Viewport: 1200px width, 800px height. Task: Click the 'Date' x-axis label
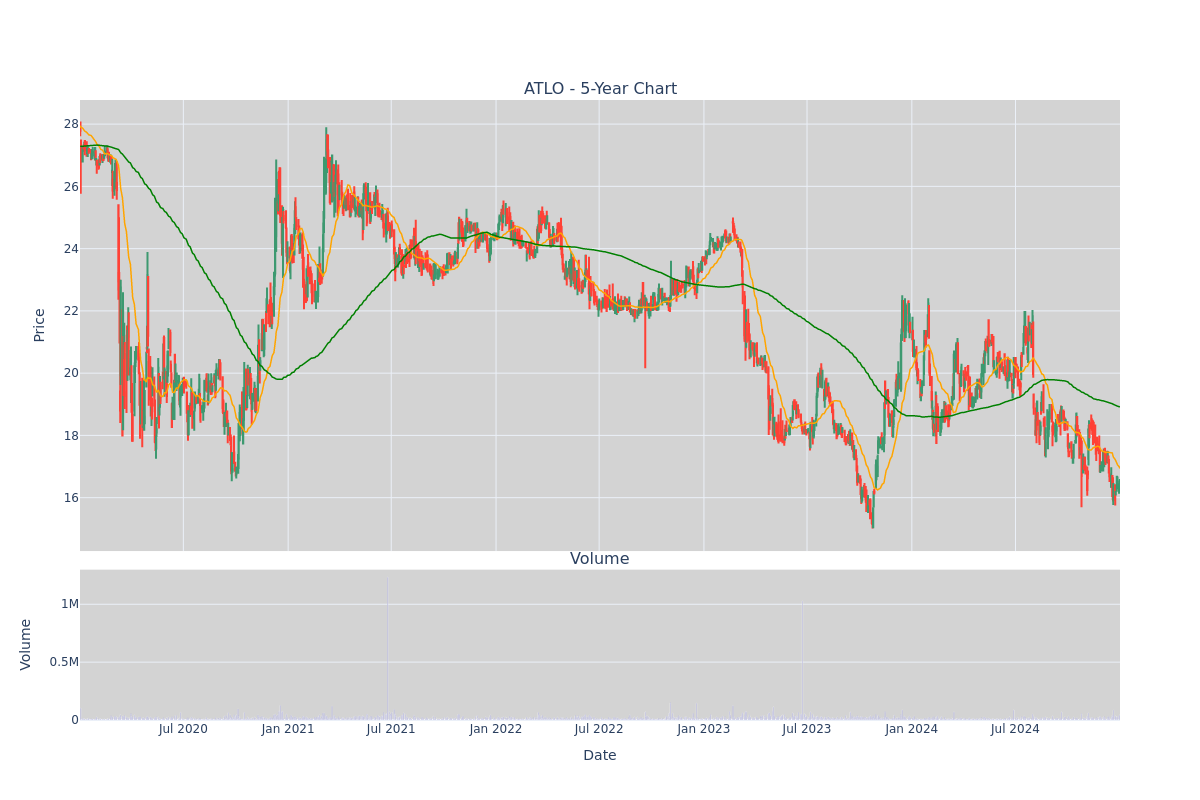point(600,756)
